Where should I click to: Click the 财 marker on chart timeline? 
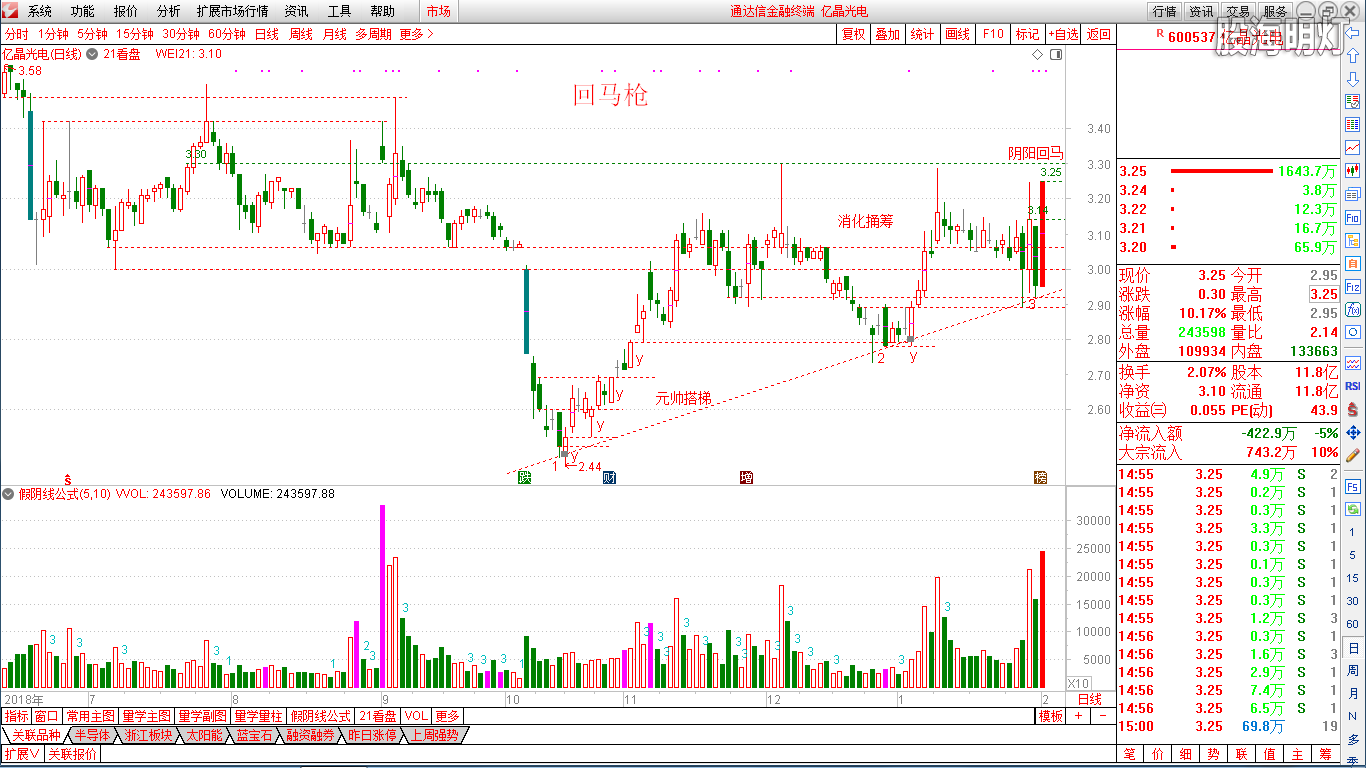pos(608,478)
